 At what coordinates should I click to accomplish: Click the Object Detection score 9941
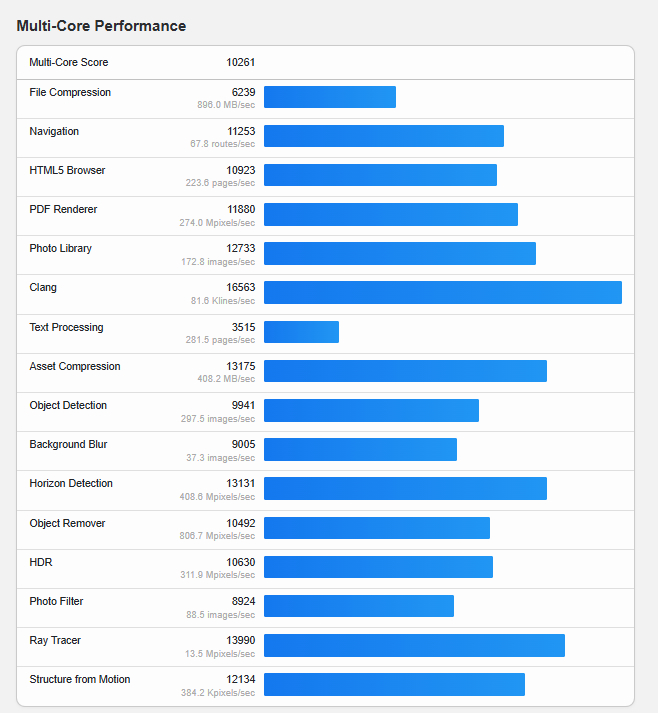tap(241, 405)
